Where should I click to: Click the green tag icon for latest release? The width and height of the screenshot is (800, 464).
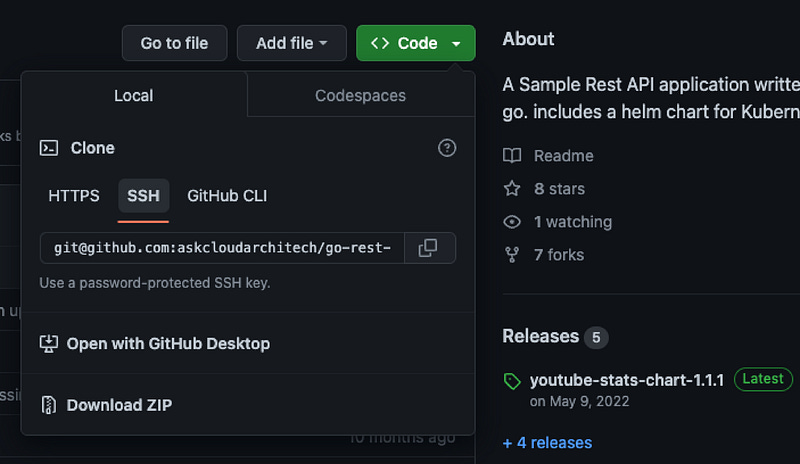[x=512, y=381]
